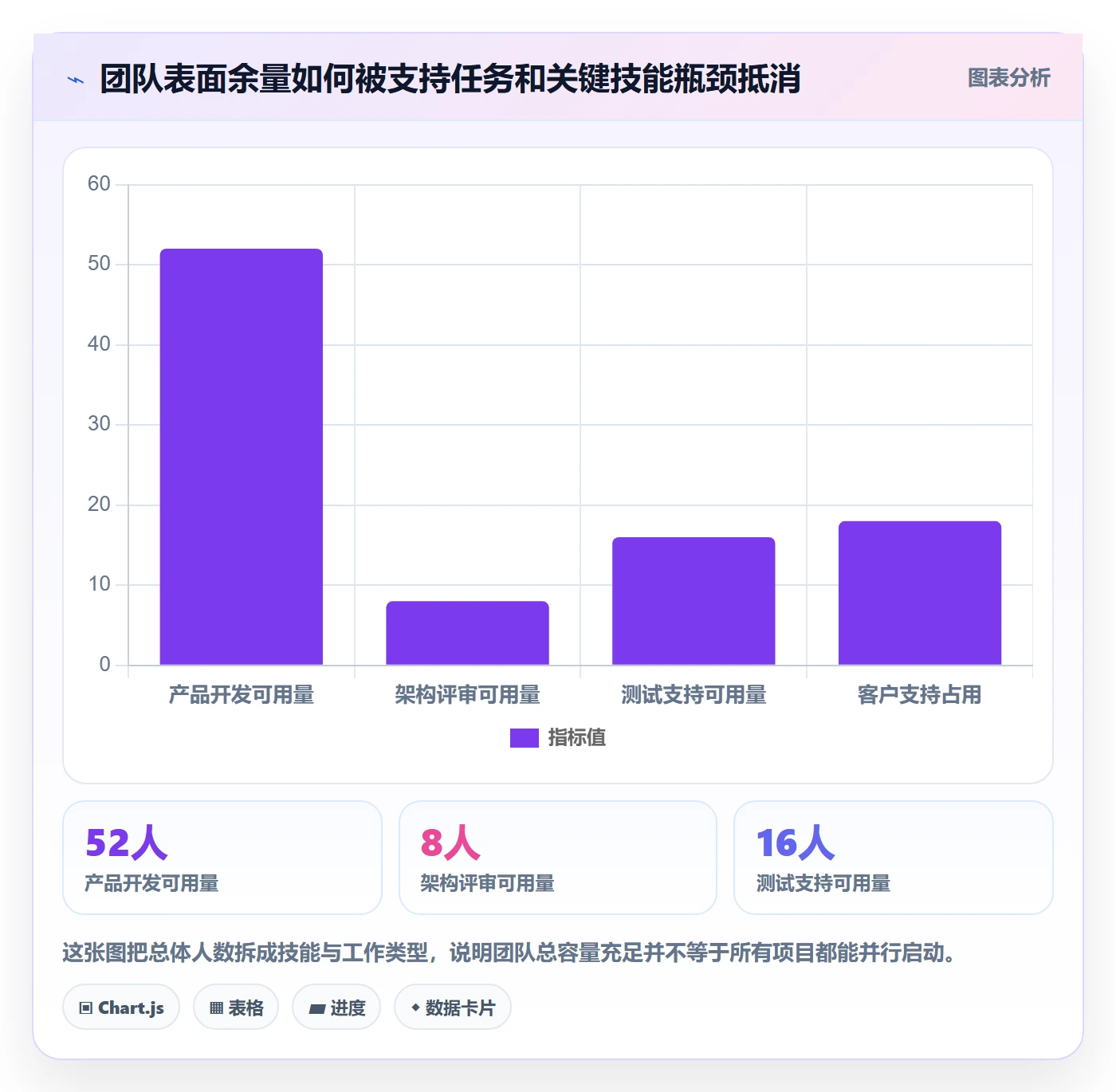This screenshot has width=1116, height=1092.
Task: Click the 数据卡片 tag chip
Action: 453,1008
